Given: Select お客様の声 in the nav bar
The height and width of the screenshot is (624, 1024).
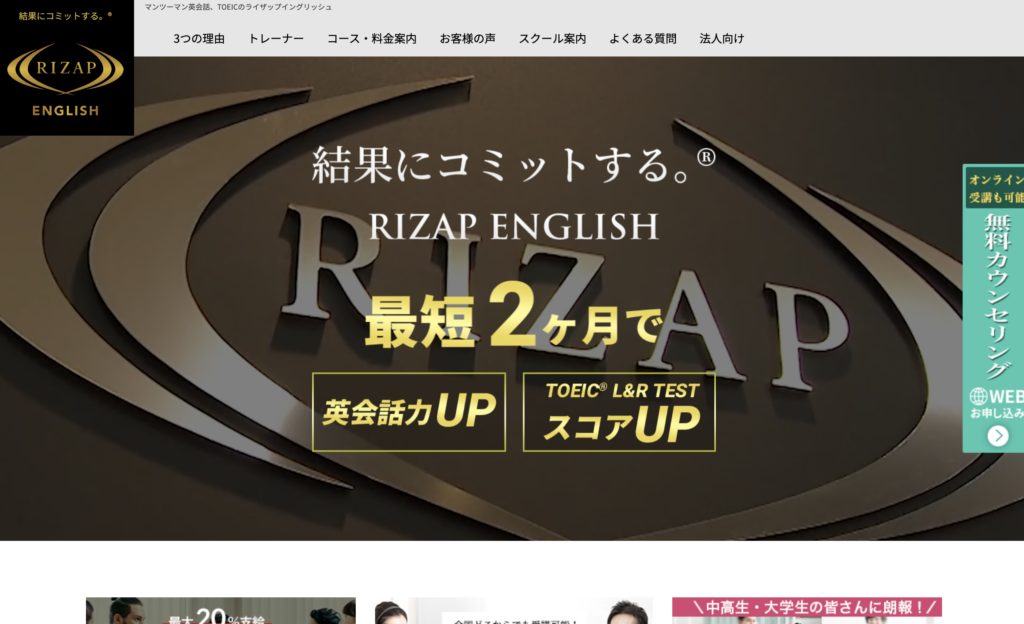Looking at the screenshot, I should [467, 39].
